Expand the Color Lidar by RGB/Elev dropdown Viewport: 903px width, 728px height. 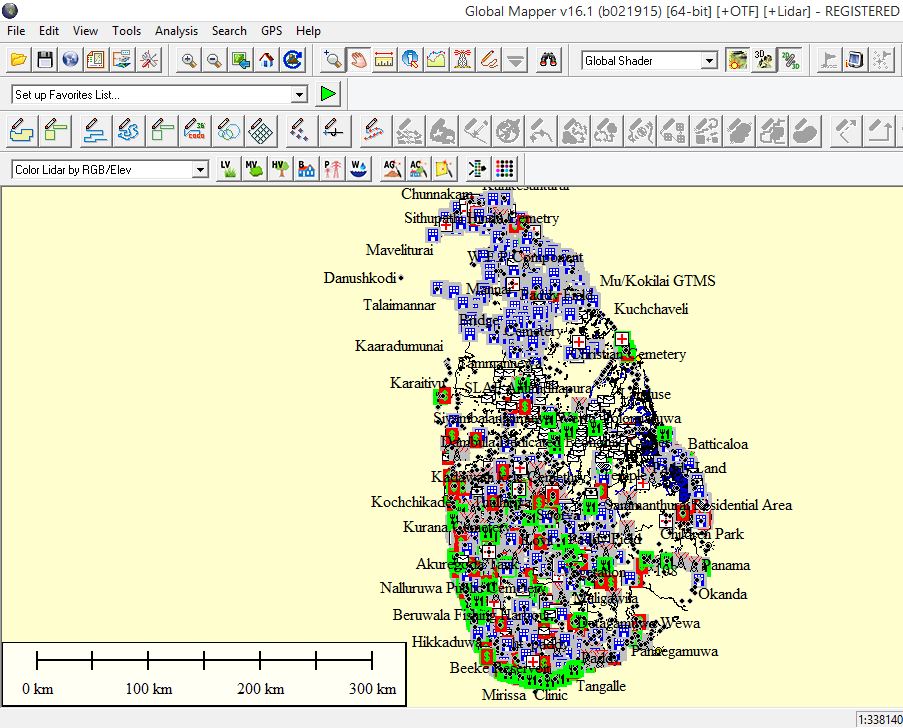click(x=200, y=170)
